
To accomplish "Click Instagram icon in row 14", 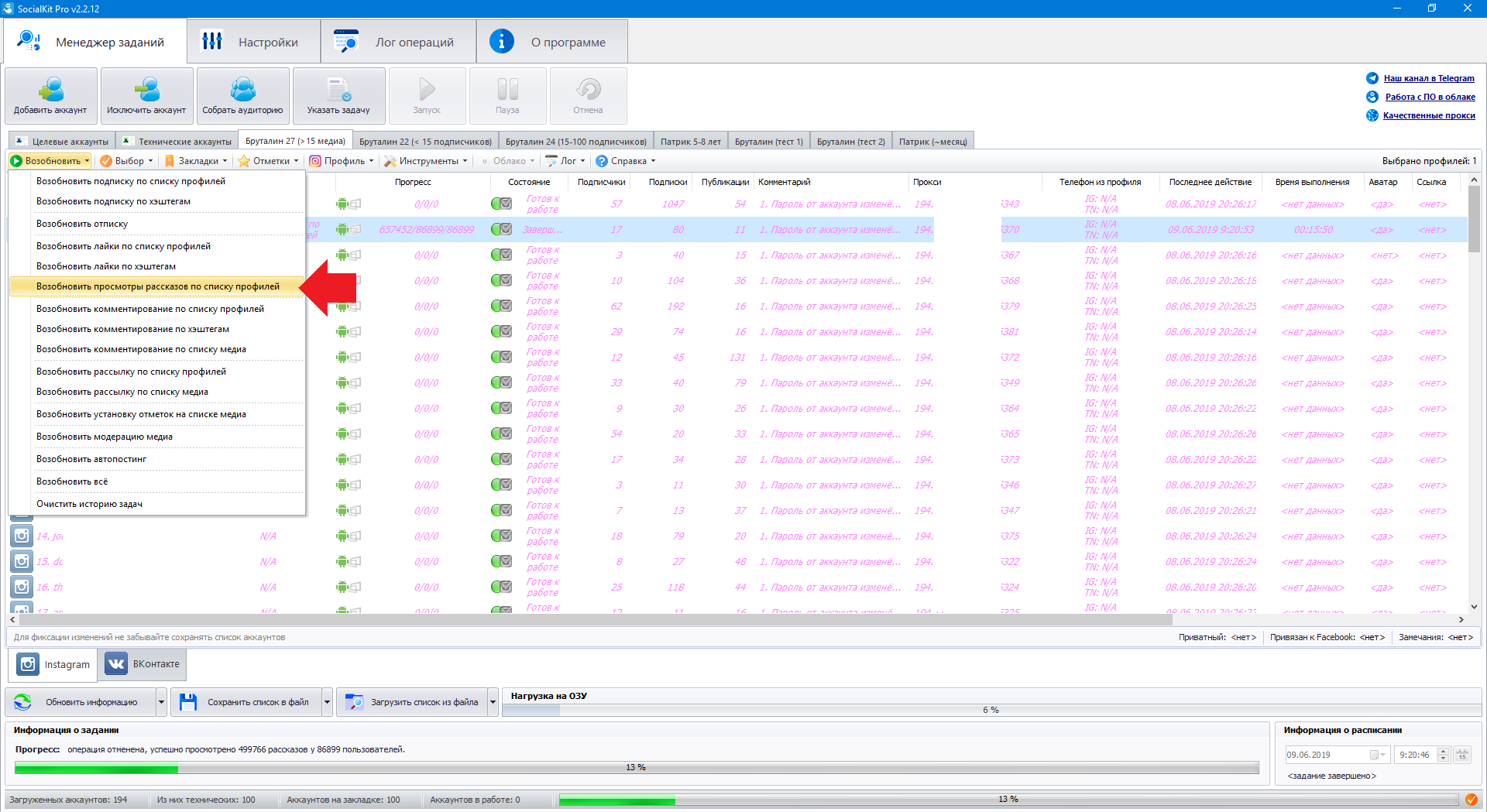I will click(x=22, y=536).
